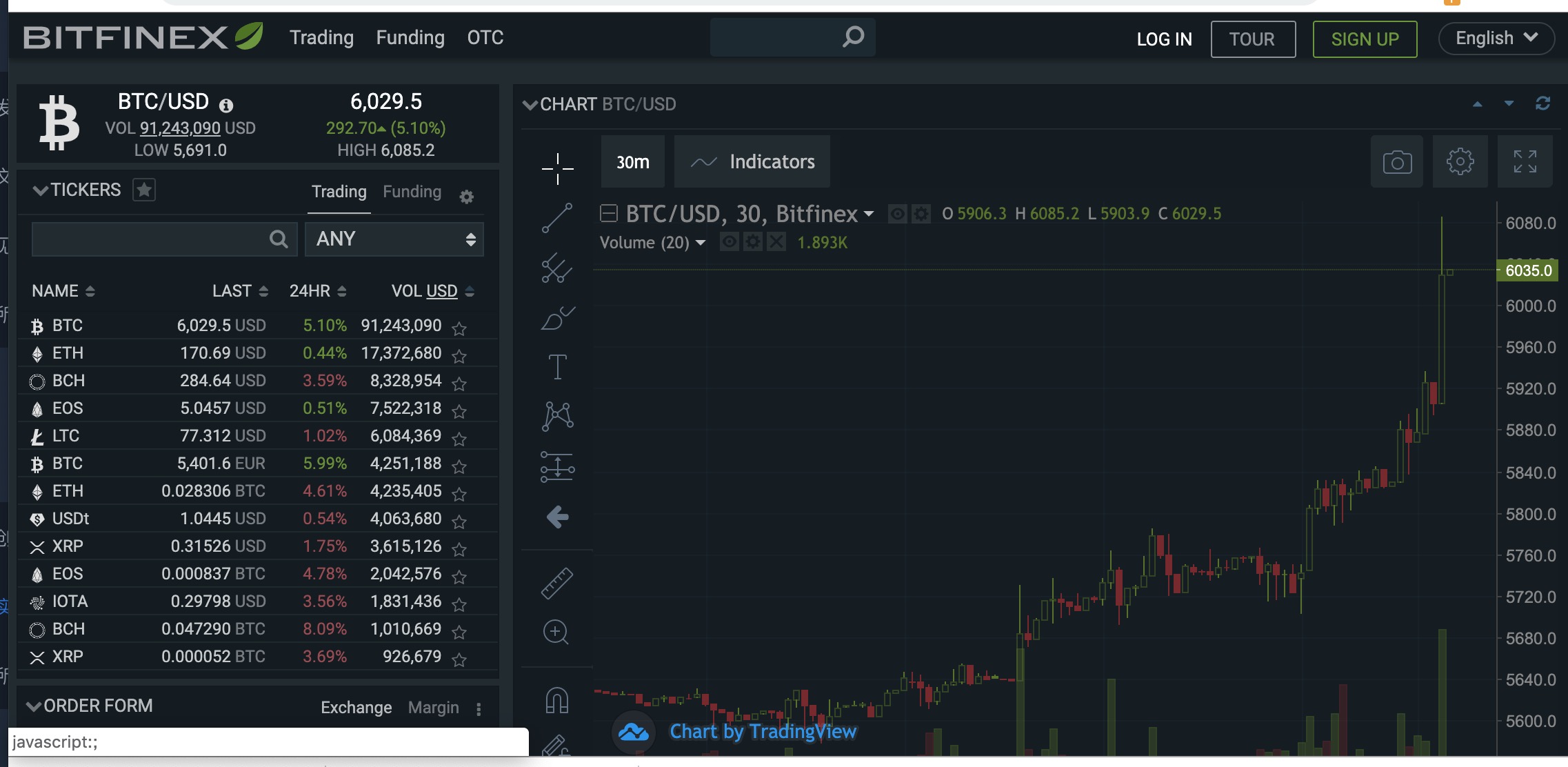
Task: Click the search magnifier in top bar
Action: (854, 37)
